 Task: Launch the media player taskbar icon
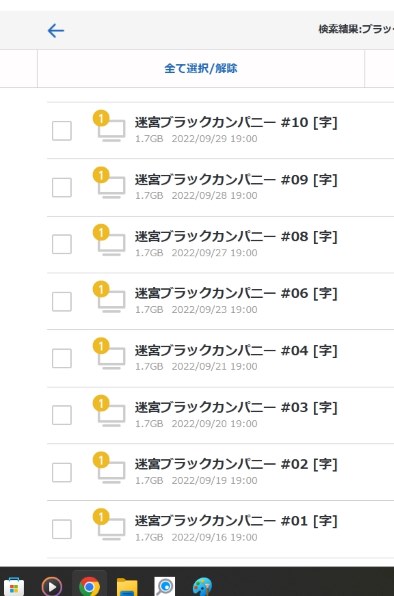point(52,586)
